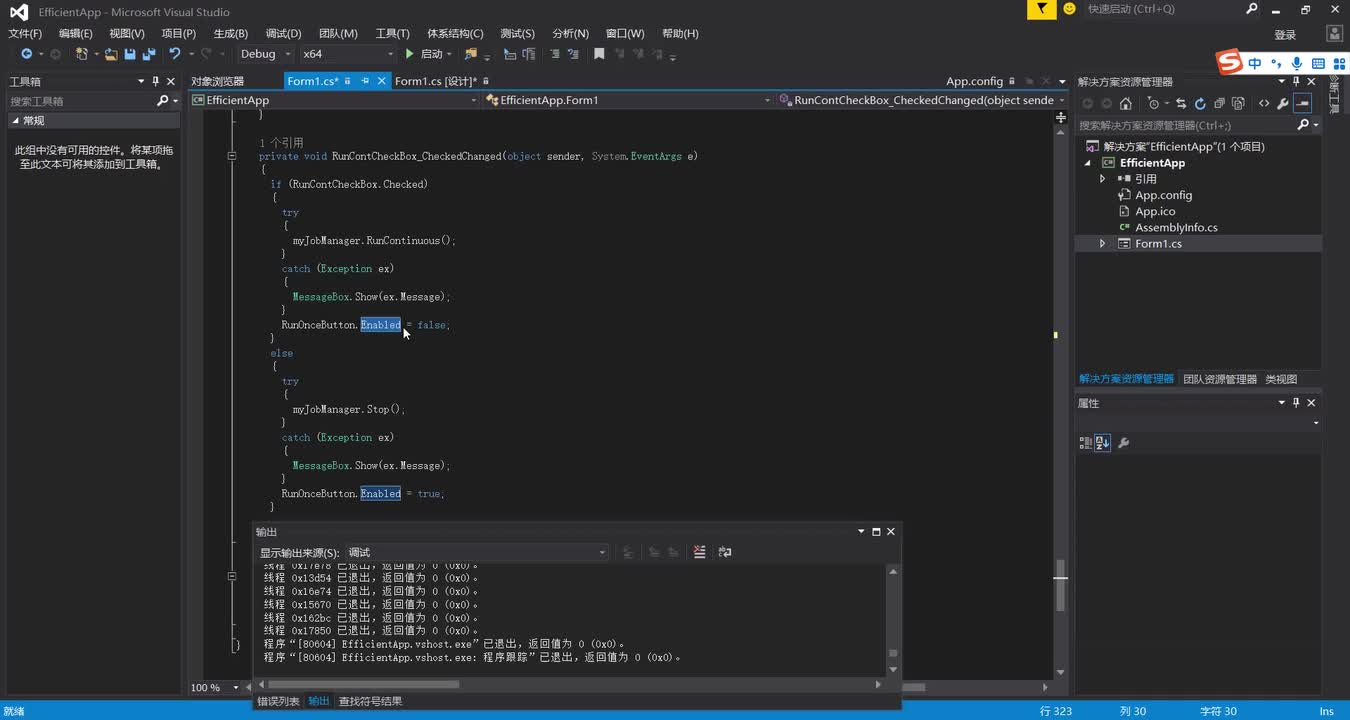Image resolution: width=1350 pixels, height=720 pixels.
Task: Click Collapse All in Solution Explorer
Action: click(1219, 103)
